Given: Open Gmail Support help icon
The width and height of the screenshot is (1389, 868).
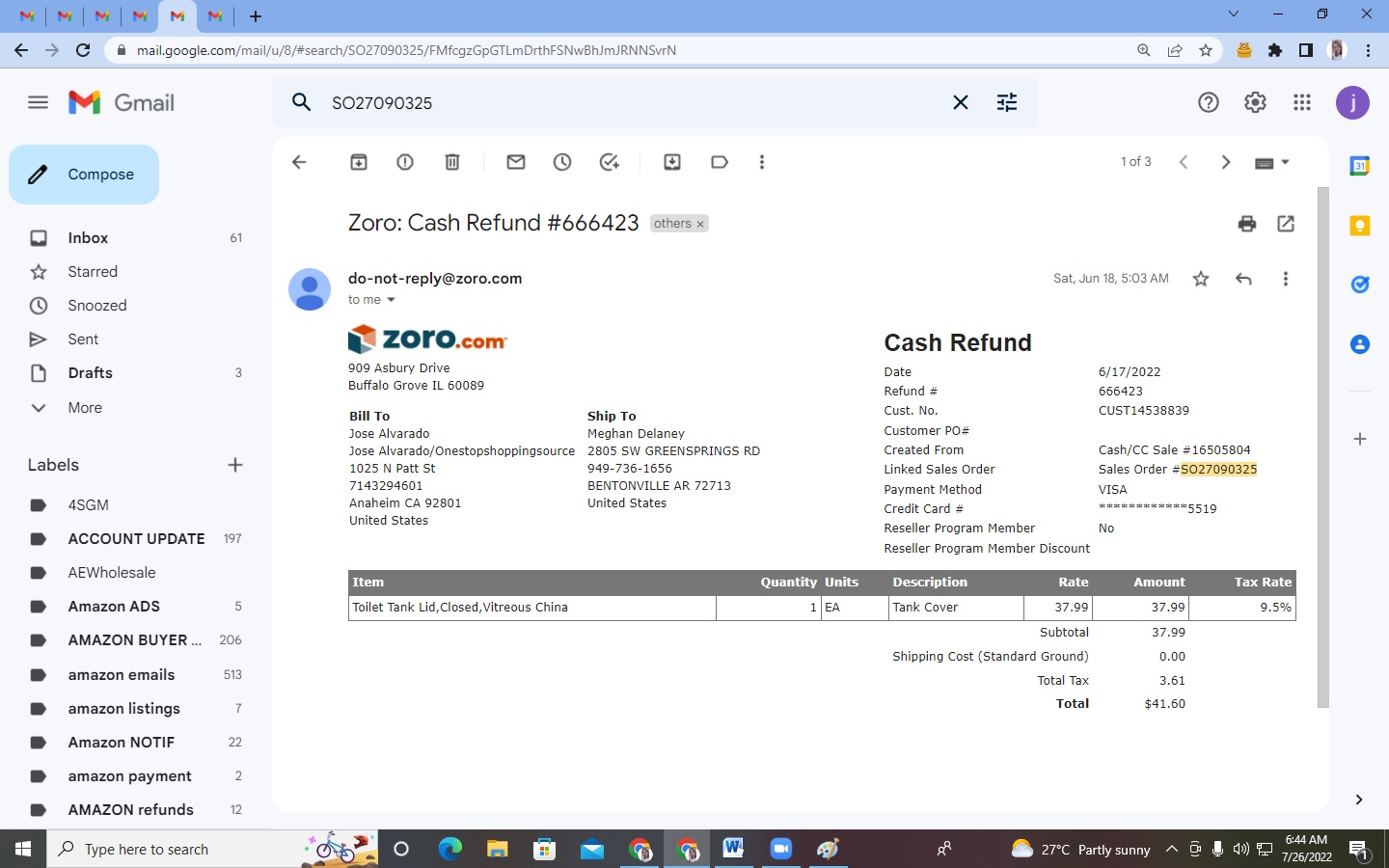Looking at the screenshot, I should pyautogui.click(x=1209, y=102).
